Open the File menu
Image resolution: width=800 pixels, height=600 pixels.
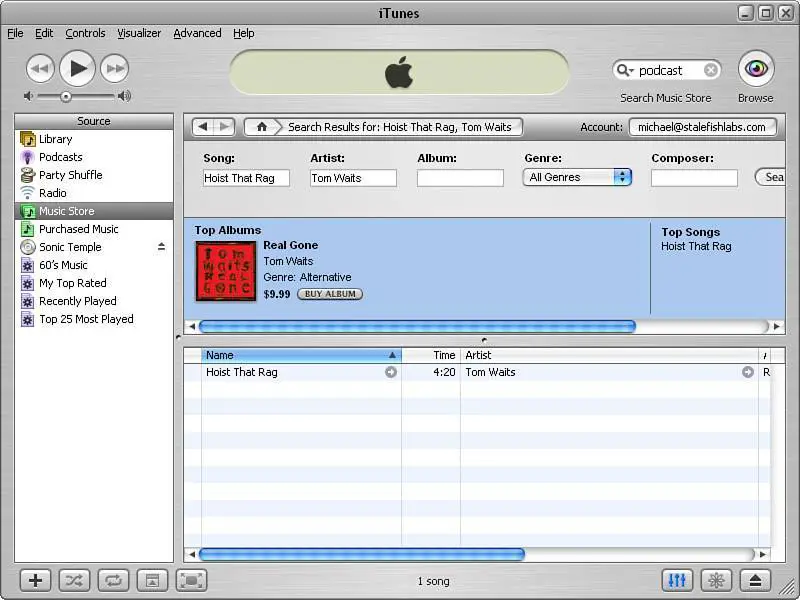click(x=15, y=33)
